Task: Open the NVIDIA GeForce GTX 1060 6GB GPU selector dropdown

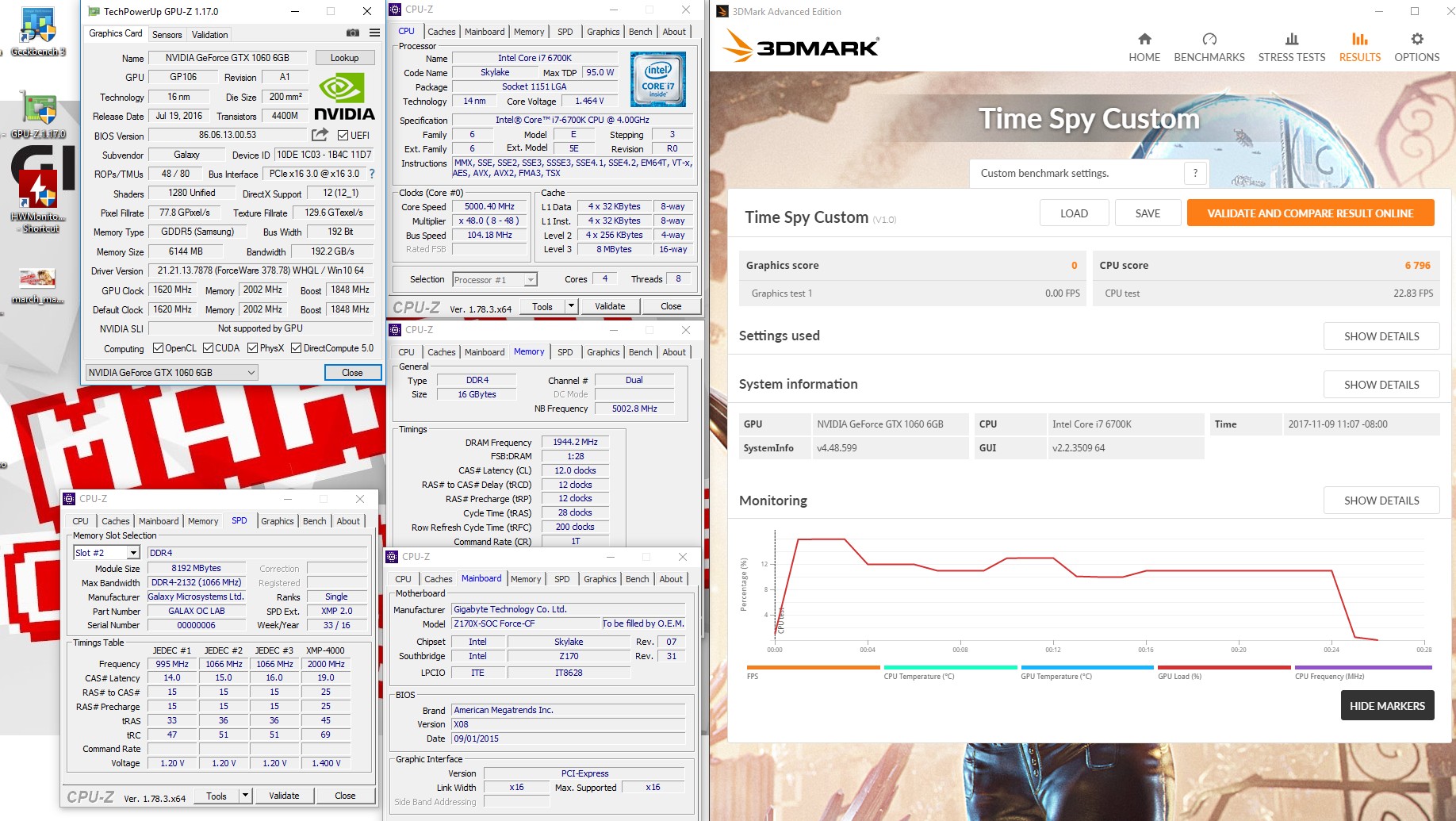Action: [172, 373]
